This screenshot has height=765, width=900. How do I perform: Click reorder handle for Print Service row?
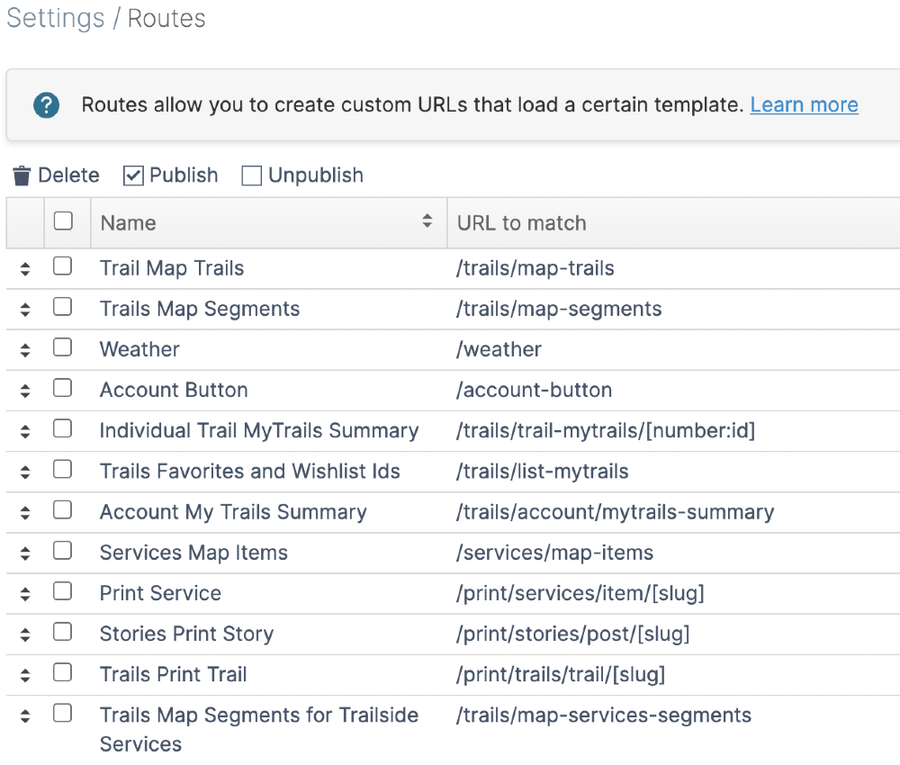[x=25, y=594]
